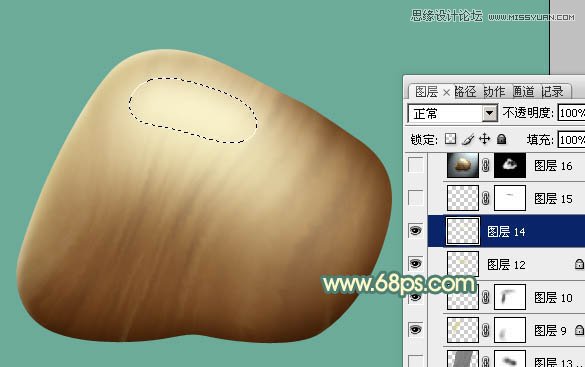Image resolution: width=585 pixels, height=367 pixels.
Task: Click the 不透明度 opacity value field
Action: tap(571, 113)
